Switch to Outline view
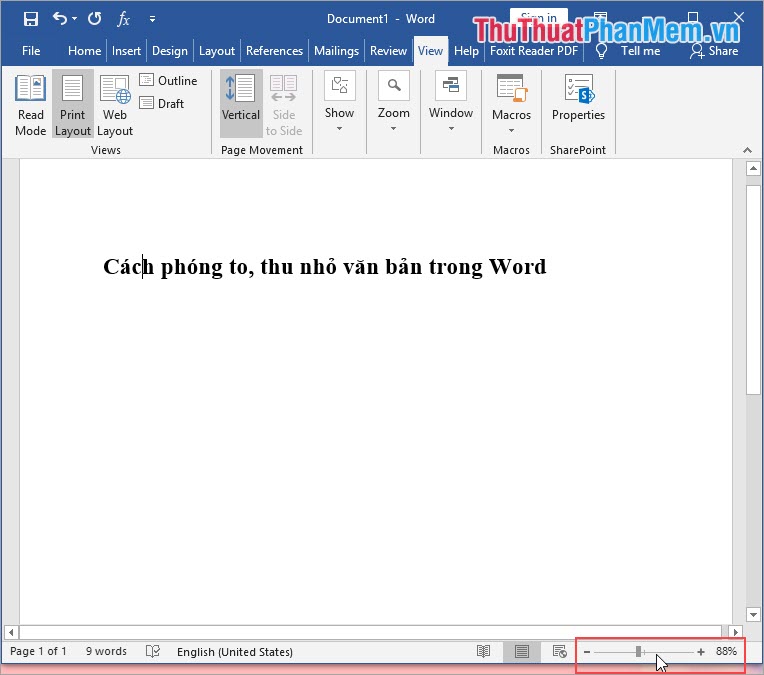Screen dimensions: 764x675 (169, 80)
